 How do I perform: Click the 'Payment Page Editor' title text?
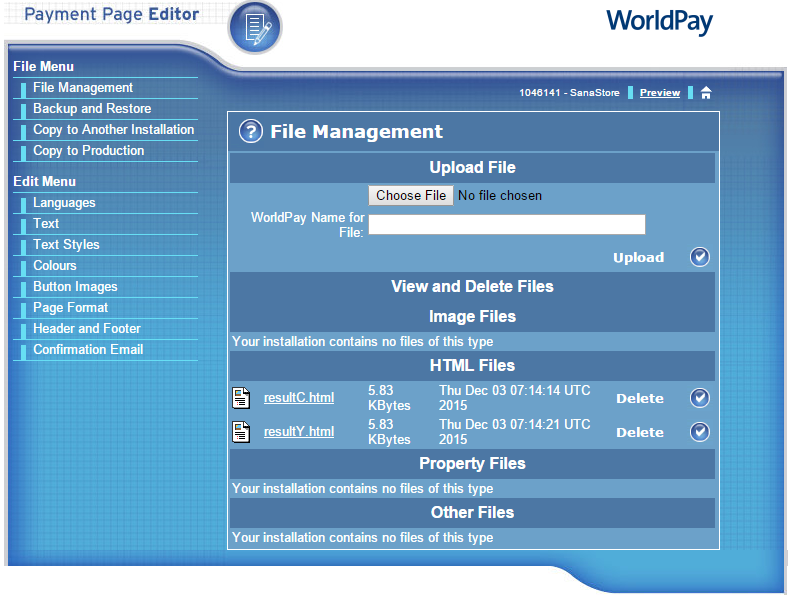(x=112, y=14)
